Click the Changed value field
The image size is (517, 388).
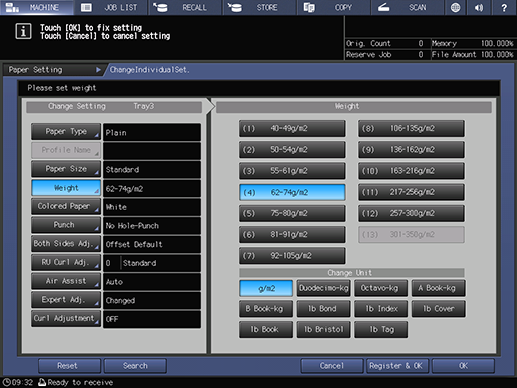click(x=152, y=300)
